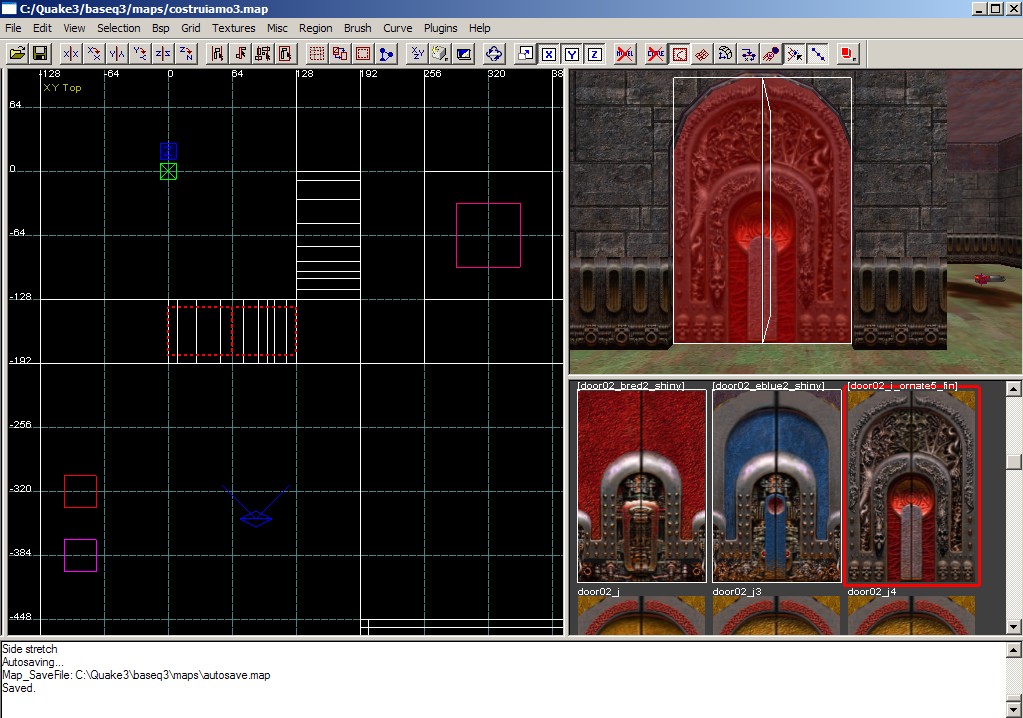Open the Selection menu
The image size is (1023, 718).
click(119, 28)
